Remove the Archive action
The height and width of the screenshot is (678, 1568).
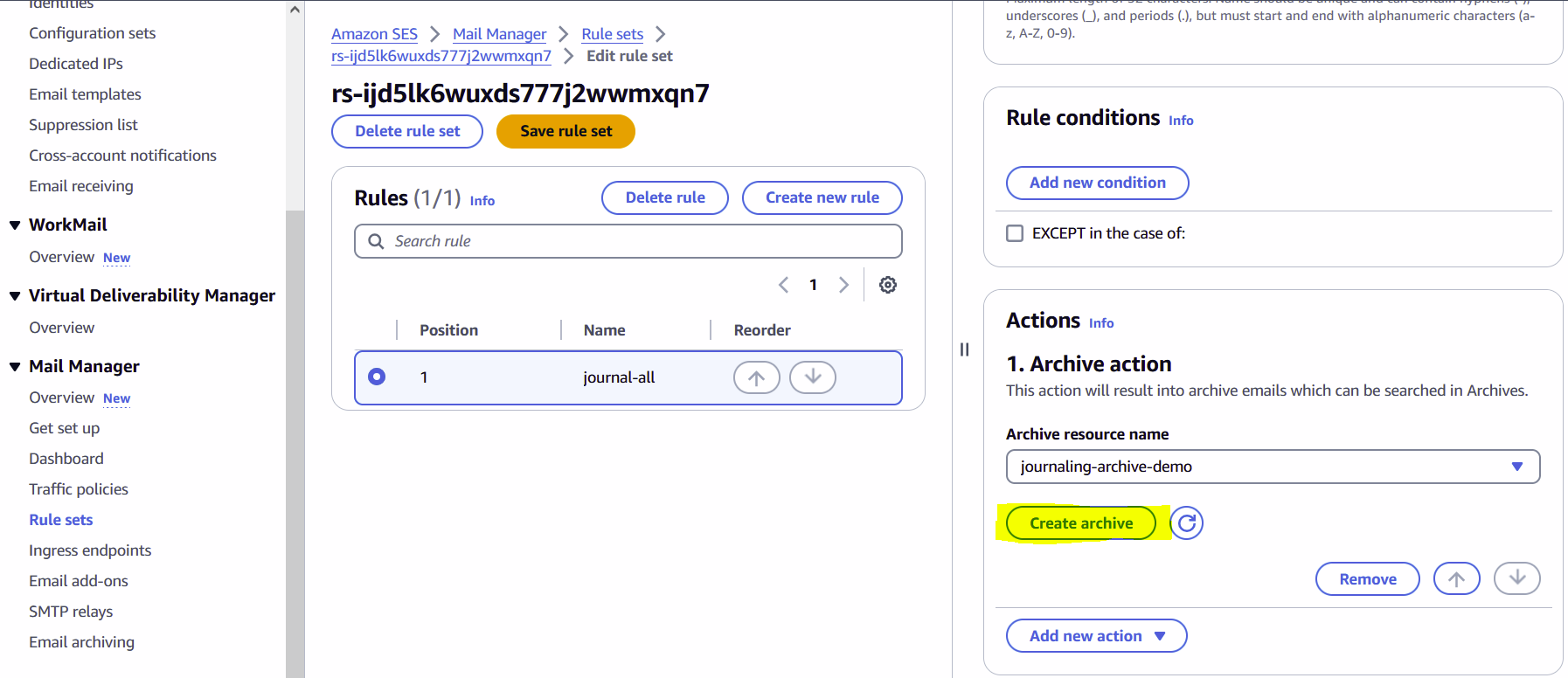tap(1368, 578)
